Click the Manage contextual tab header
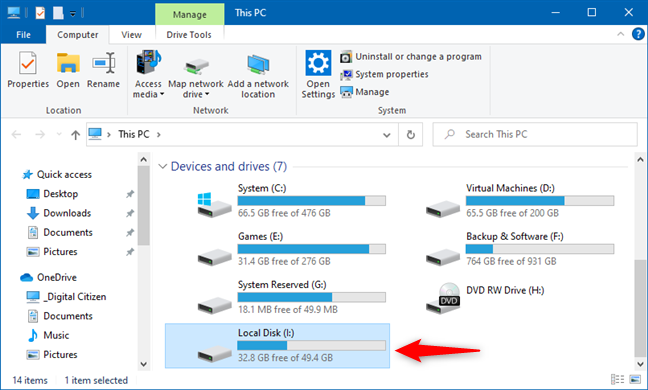Screen dimensions: 648x390 coord(190,14)
